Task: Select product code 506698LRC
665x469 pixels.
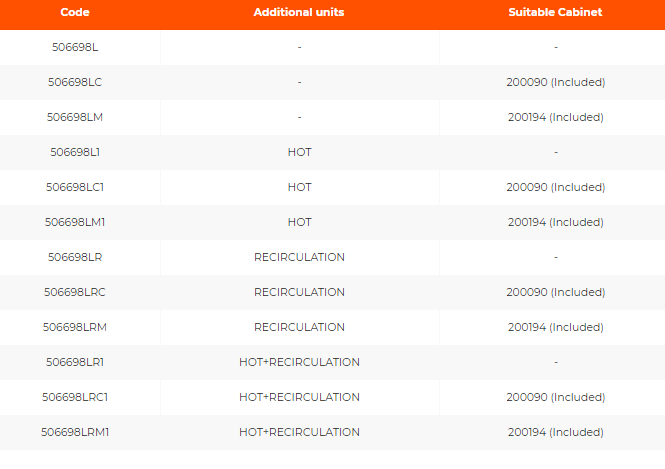Action: pos(74,292)
